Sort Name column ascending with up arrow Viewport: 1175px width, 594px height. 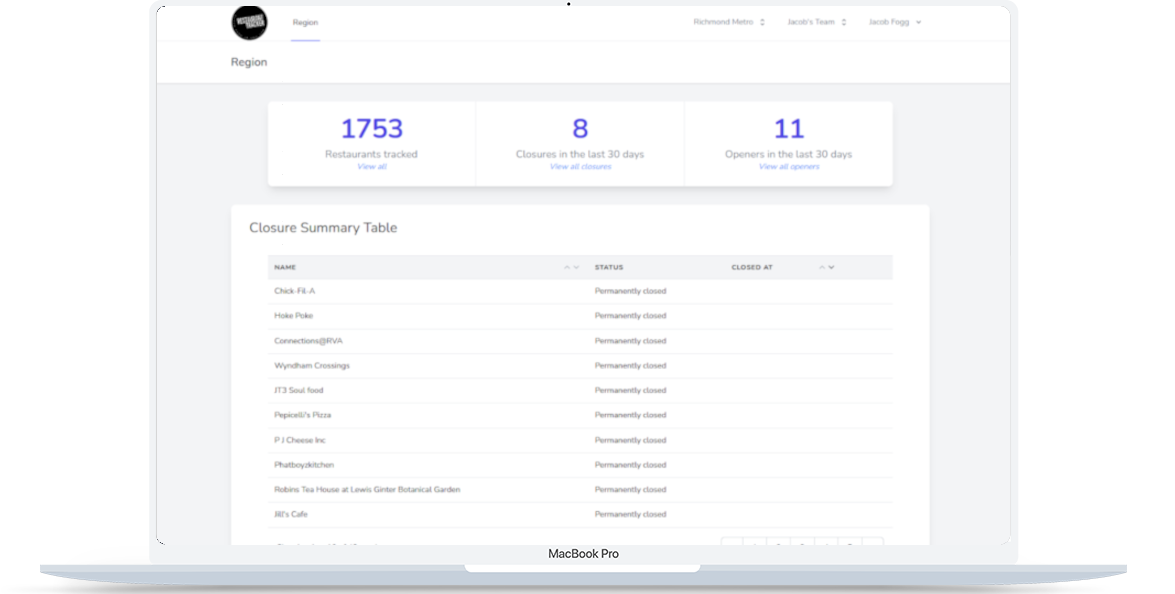[x=567, y=267]
